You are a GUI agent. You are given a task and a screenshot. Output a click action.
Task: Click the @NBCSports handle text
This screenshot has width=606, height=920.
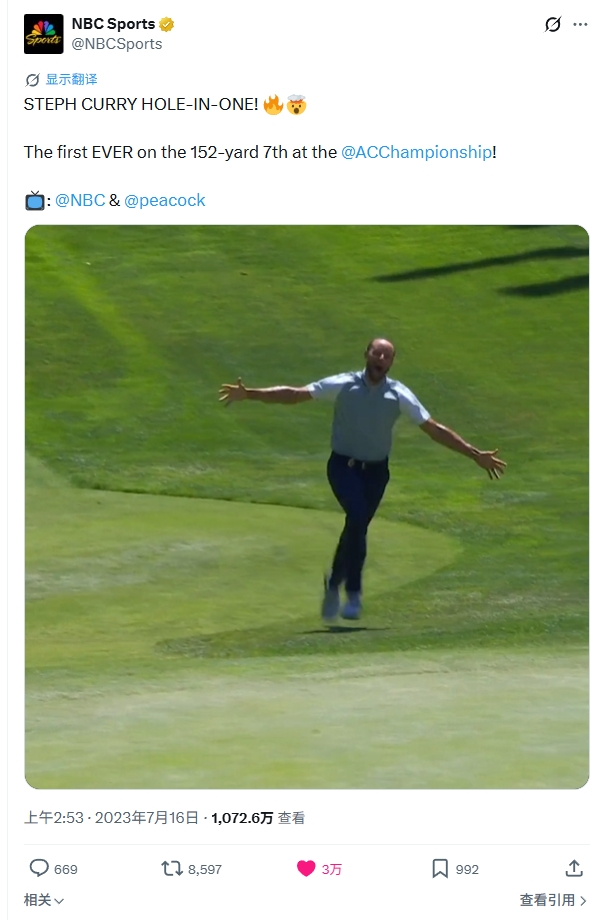pyautogui.click(x=117, y=44)
